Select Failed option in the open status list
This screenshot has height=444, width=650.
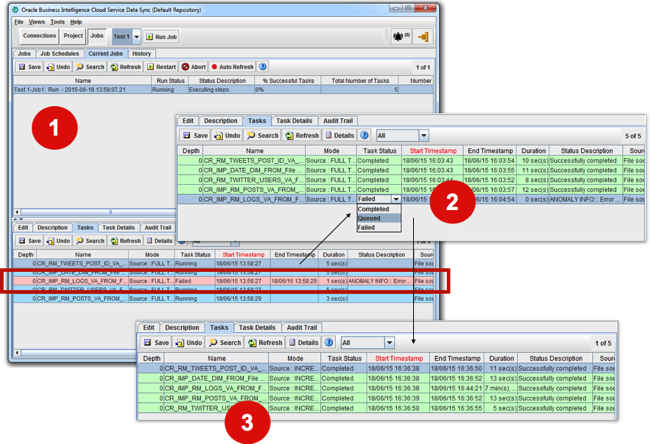[379, 228]
